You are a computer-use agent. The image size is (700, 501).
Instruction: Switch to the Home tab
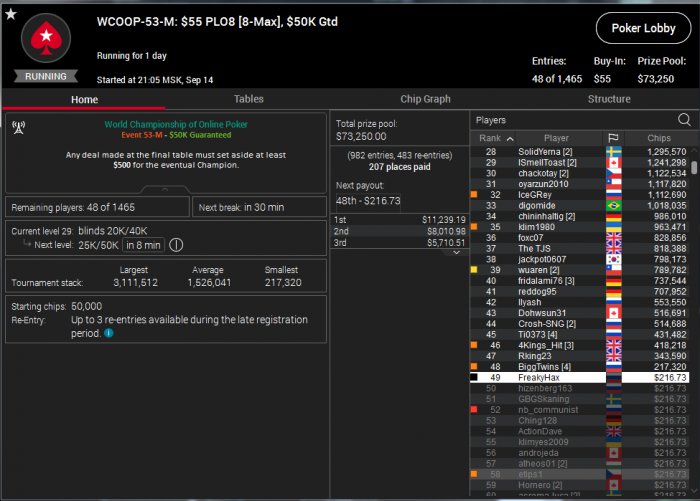[84, 100]
